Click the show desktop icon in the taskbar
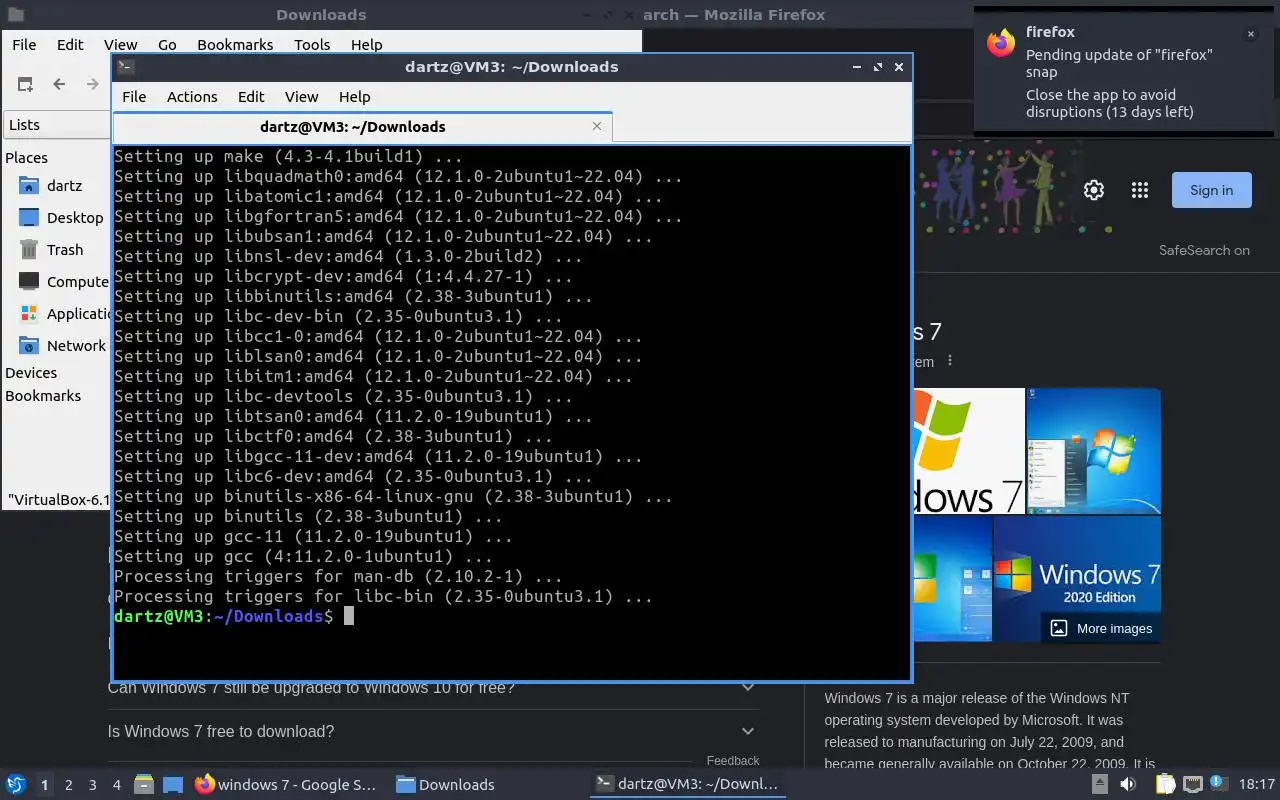1280x800 pixels. 173,784
